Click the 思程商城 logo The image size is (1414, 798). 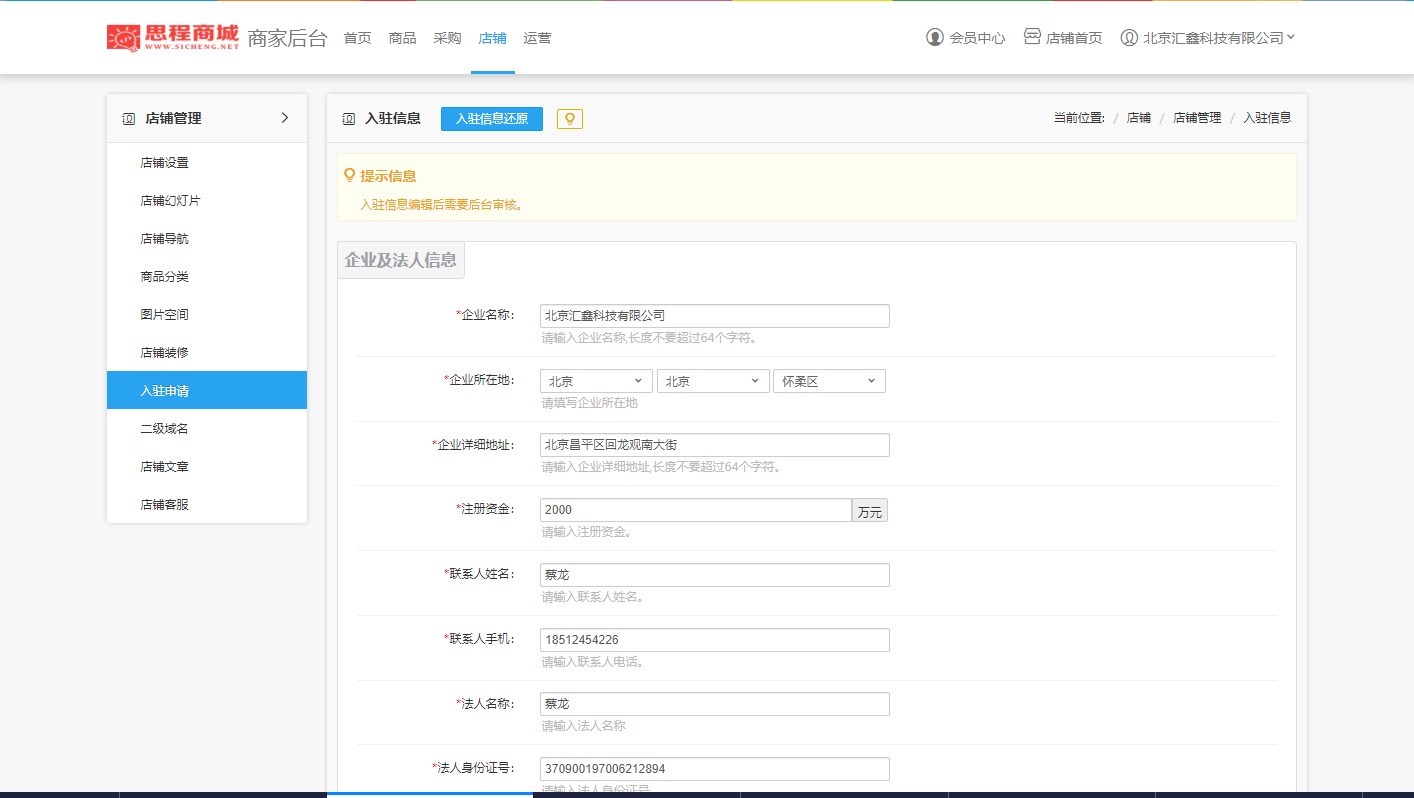pos(173,38)
